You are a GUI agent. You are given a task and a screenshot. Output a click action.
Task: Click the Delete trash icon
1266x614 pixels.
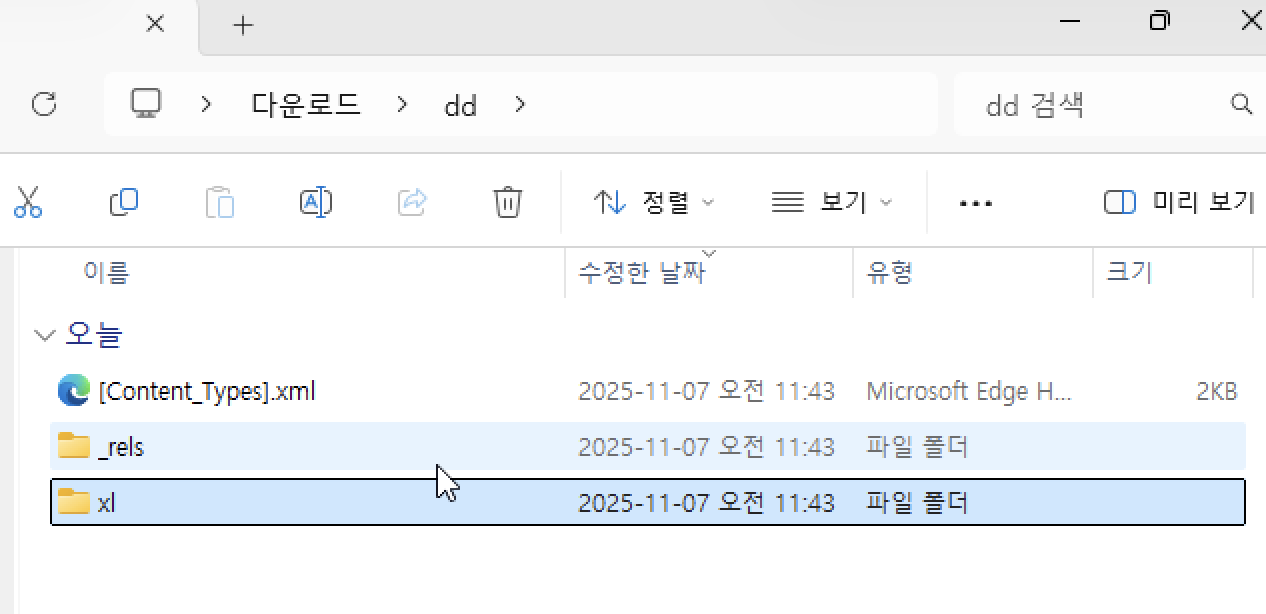coord(507,202)
